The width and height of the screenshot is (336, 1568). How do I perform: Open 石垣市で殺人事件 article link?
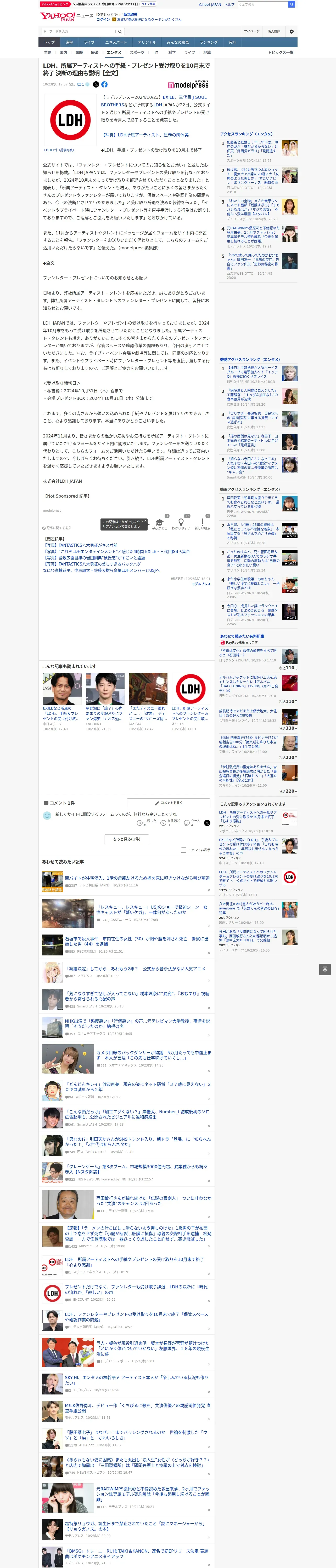[x=137, y=941]
